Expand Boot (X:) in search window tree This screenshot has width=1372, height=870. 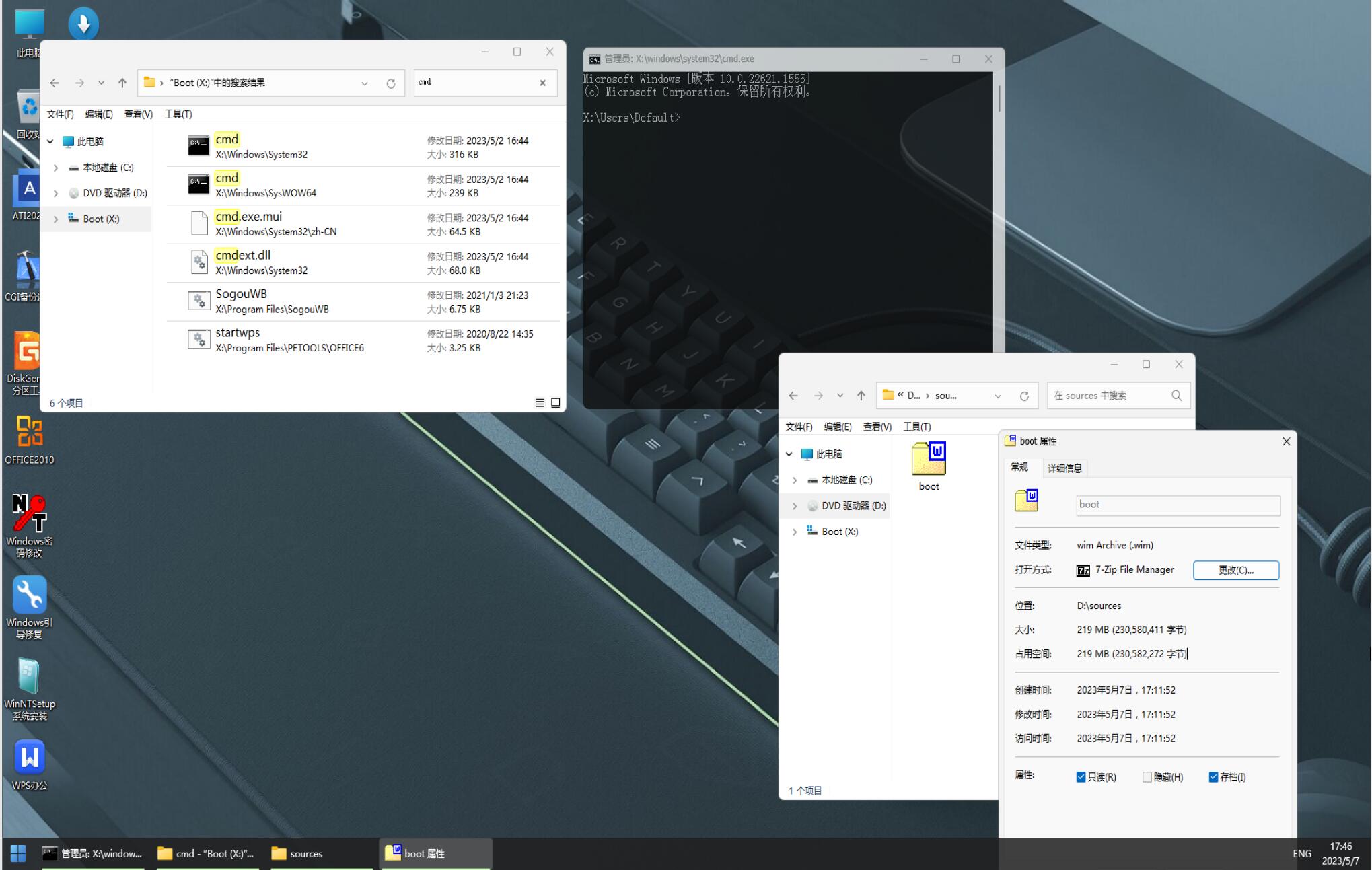(56, 219)
